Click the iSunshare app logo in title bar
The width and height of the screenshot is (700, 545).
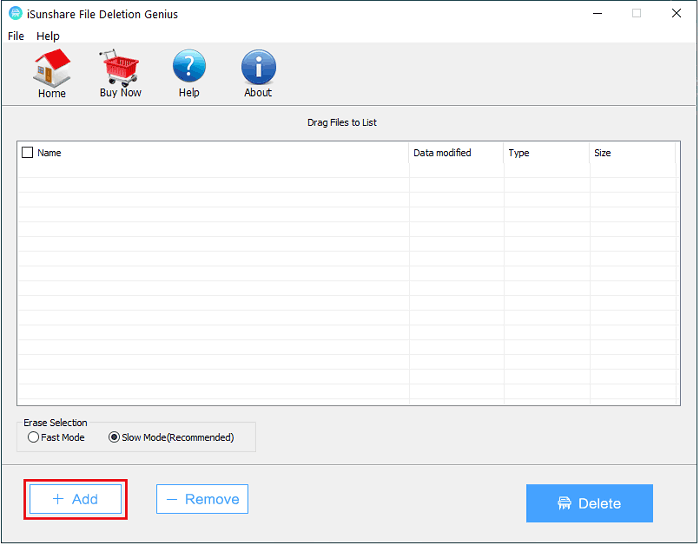tap(16, 13)
